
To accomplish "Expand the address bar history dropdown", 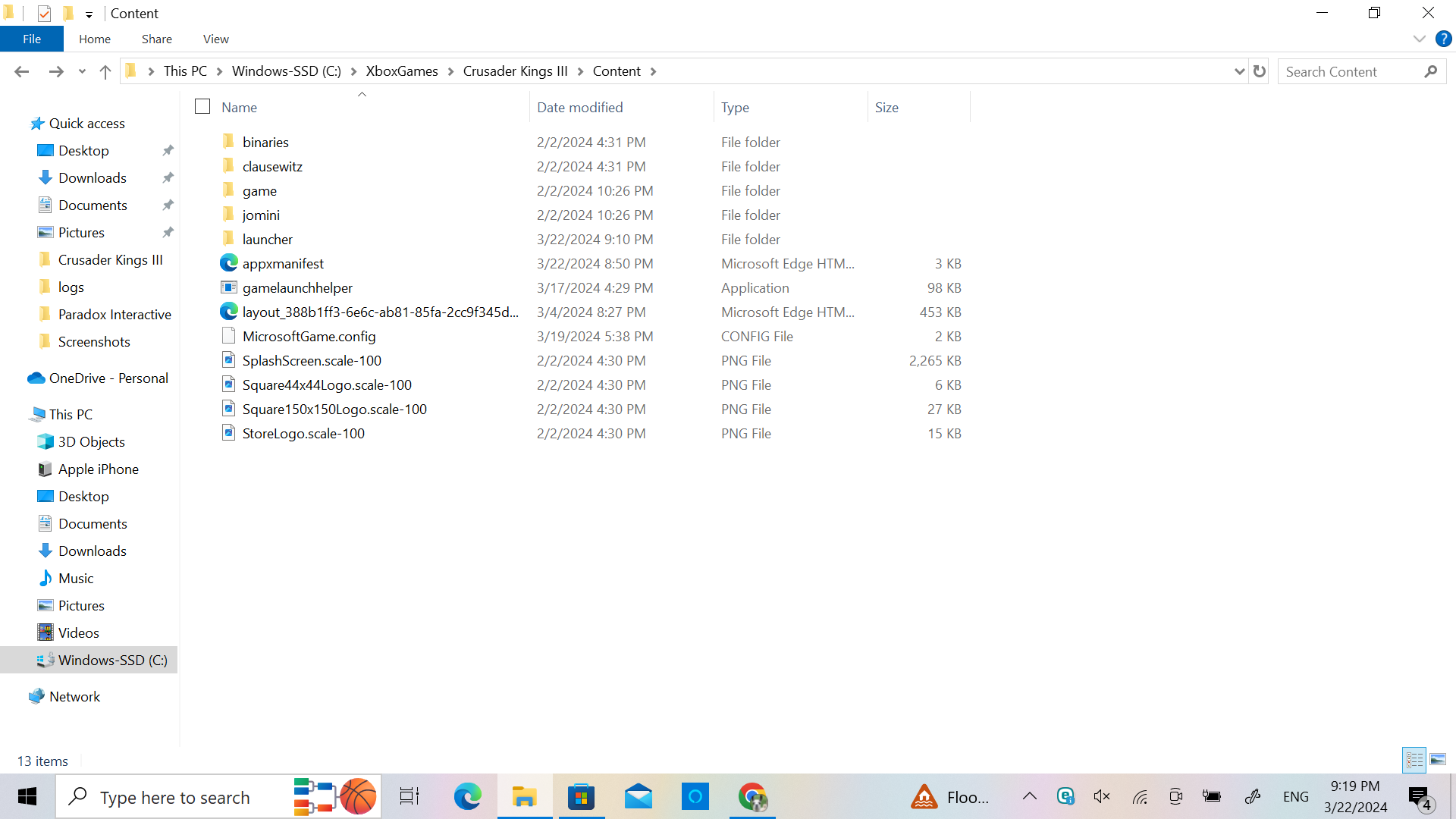I will click(1239, 71).
